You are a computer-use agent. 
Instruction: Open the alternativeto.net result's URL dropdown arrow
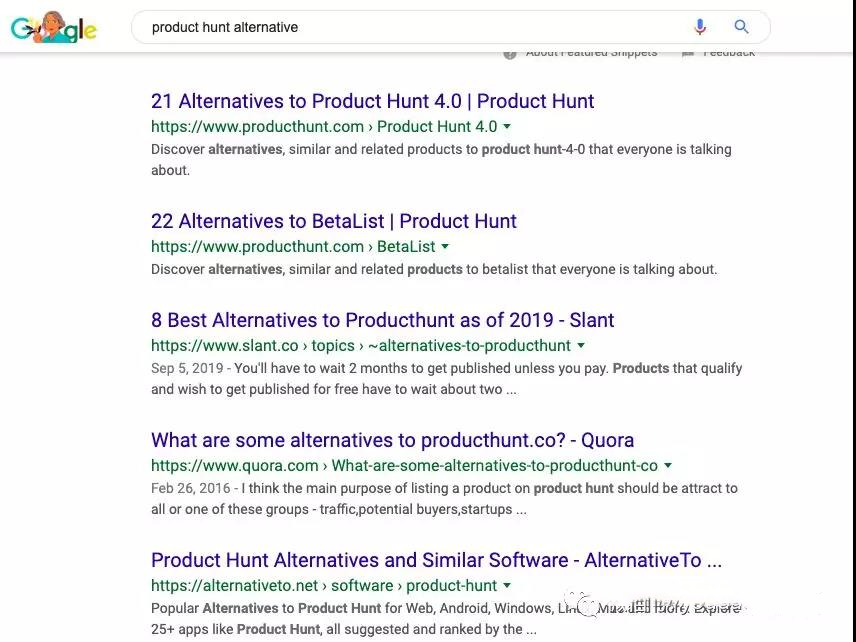click(507, 586)
